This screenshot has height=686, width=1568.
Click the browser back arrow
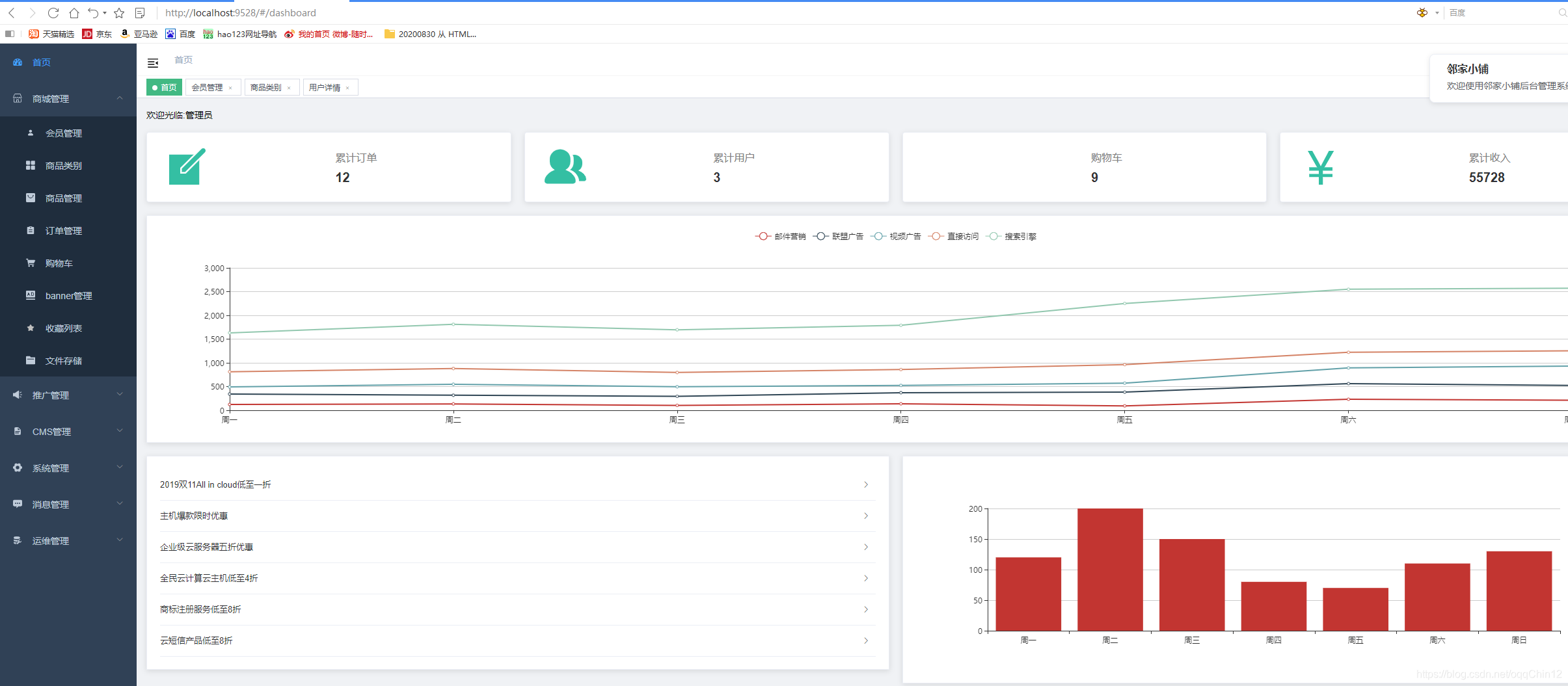[x=12, y=13]
